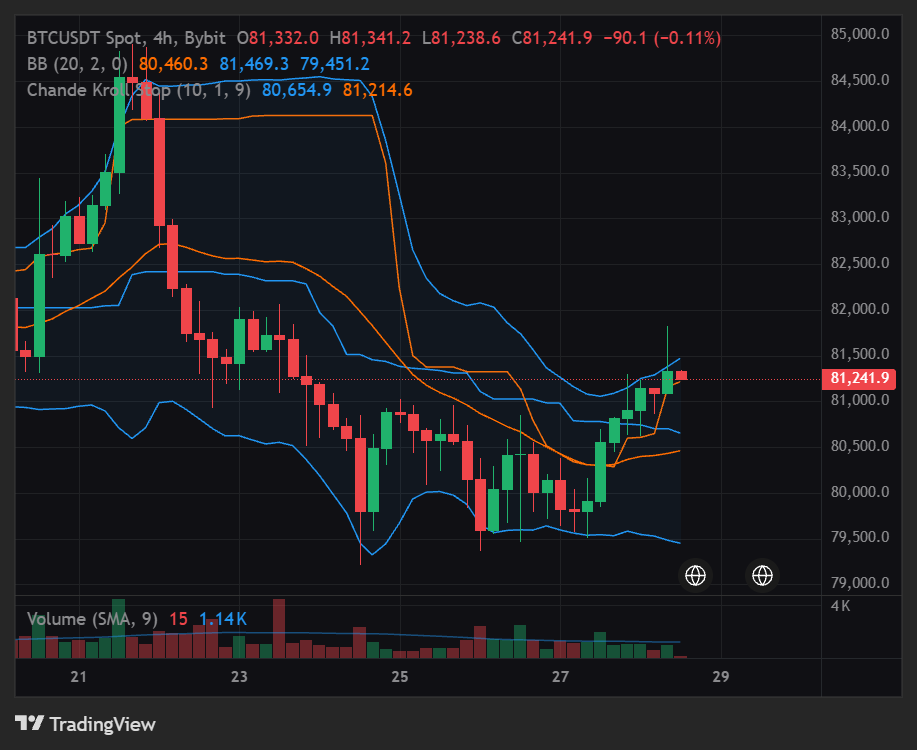Click the 80,500.0 price axis label
The image size is (917, 750).
coord(860,446)
